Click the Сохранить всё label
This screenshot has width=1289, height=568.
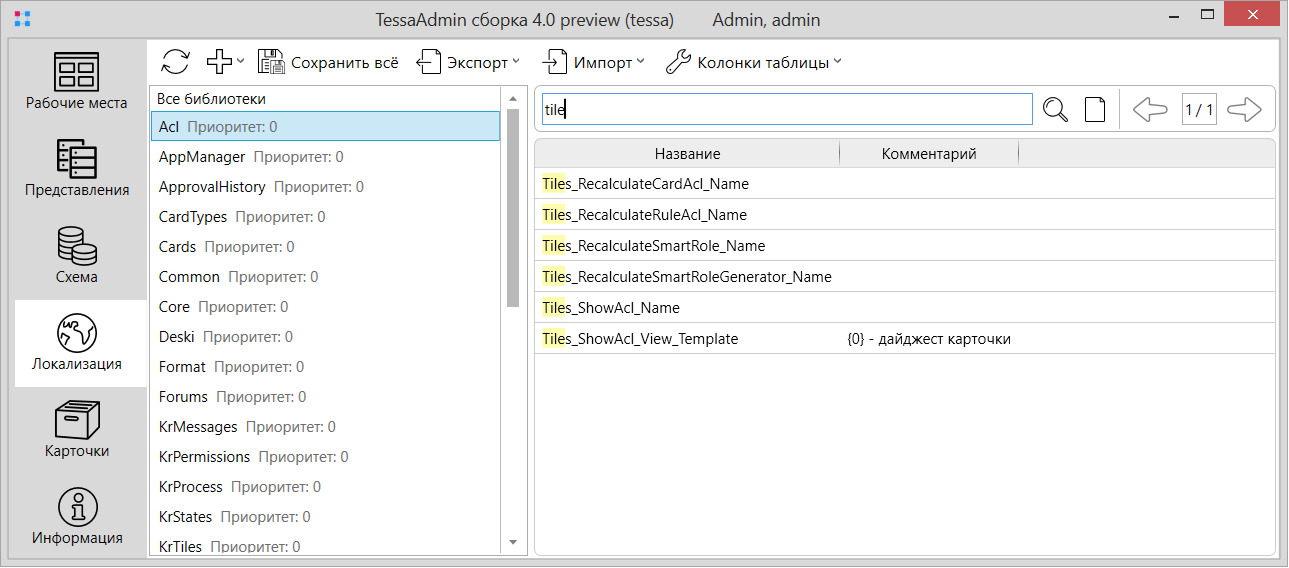coord(345,62)
